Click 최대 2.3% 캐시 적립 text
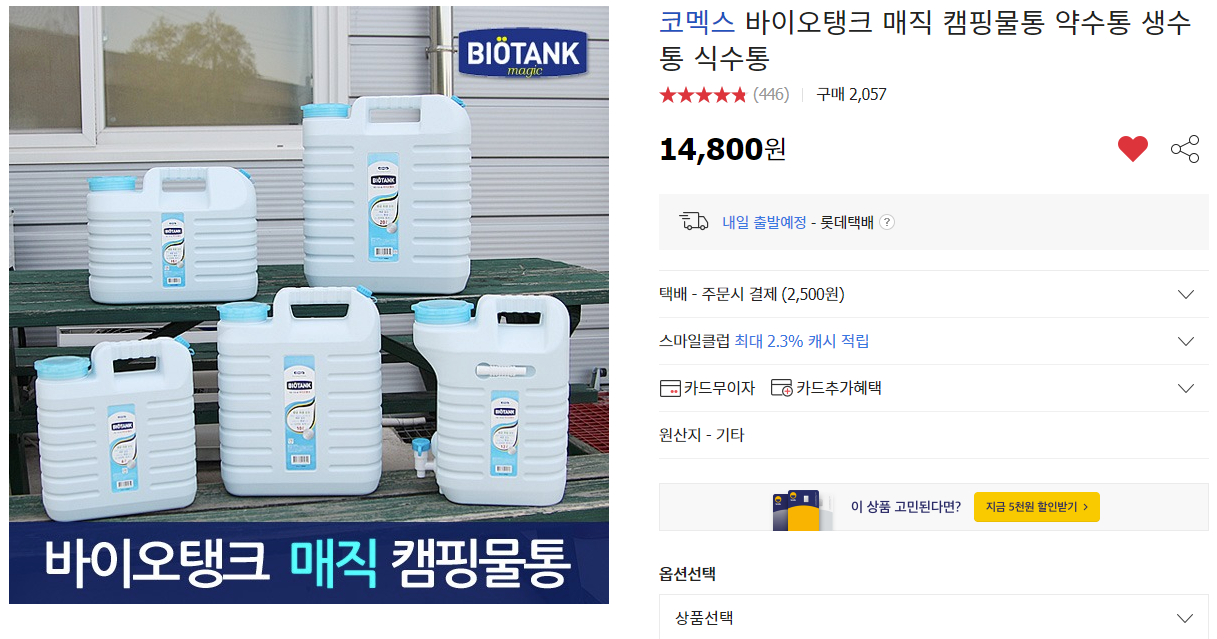Screen dimensions: 1217x639 click(802, 341)
